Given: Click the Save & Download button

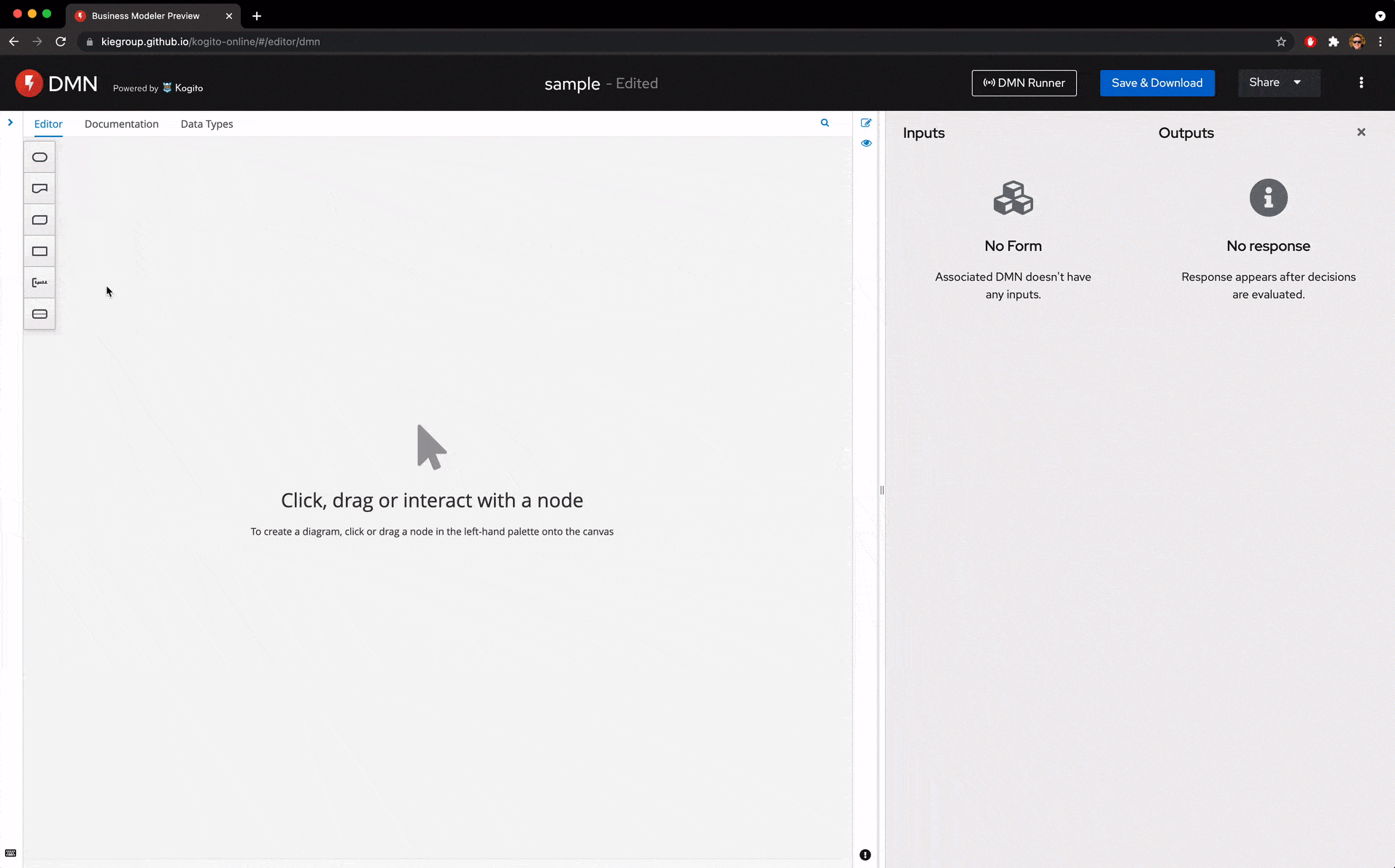Looking at the screenshot, I should click(1156, 83).
